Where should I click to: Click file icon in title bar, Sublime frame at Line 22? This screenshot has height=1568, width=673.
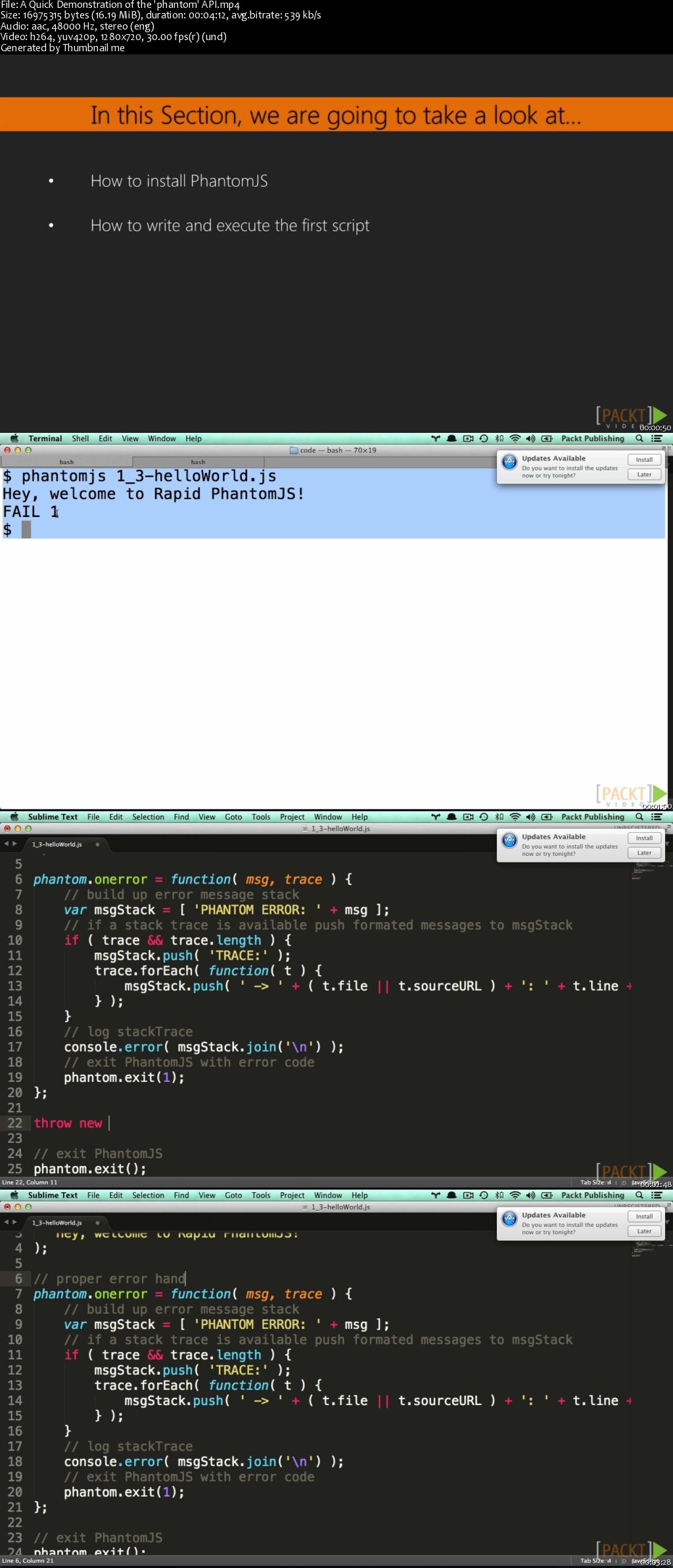(x=305, y=828)
